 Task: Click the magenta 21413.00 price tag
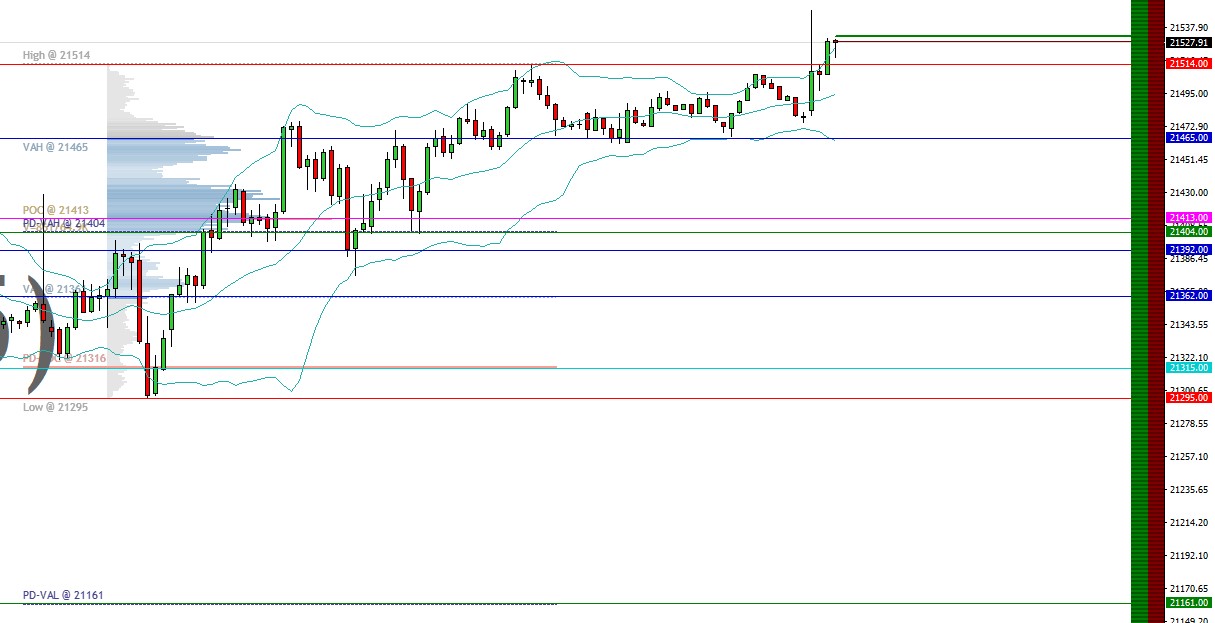[1188, 217]
